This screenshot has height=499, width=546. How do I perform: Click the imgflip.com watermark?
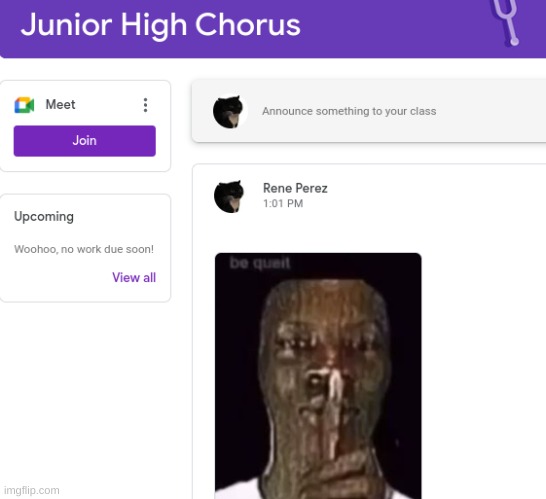(32, 490)
